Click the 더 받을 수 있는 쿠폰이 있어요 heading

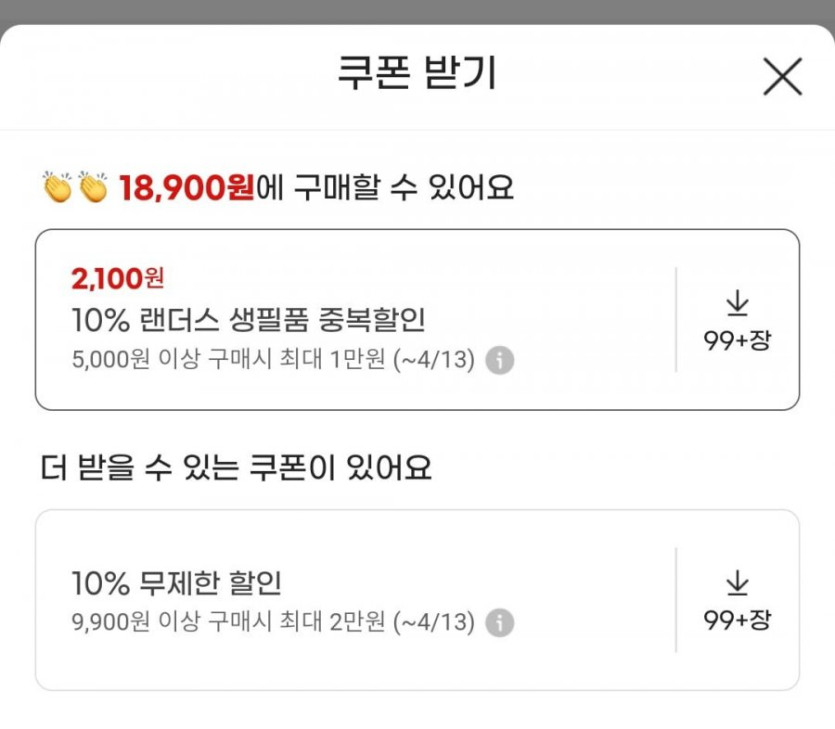pyautogui.click(x=237, y=468)
